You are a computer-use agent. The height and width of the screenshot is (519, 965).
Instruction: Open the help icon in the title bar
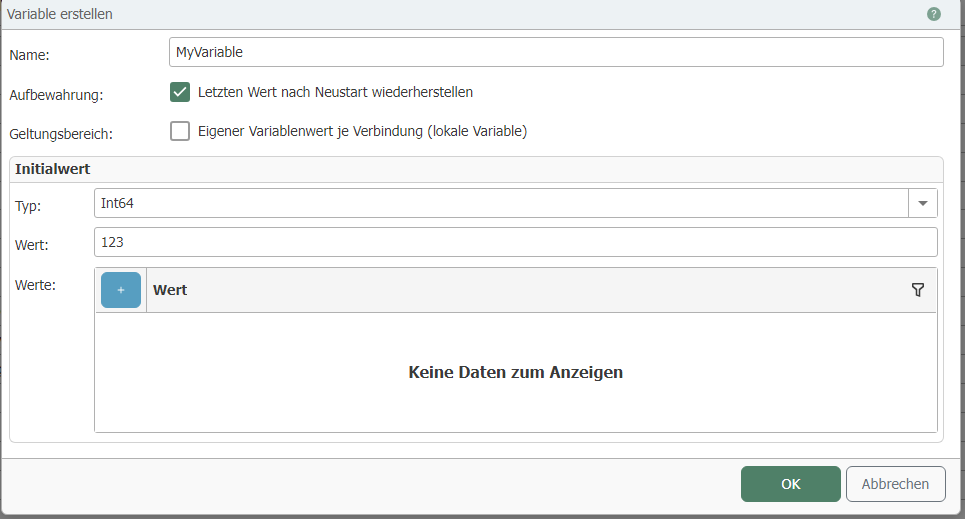point(934,14)
